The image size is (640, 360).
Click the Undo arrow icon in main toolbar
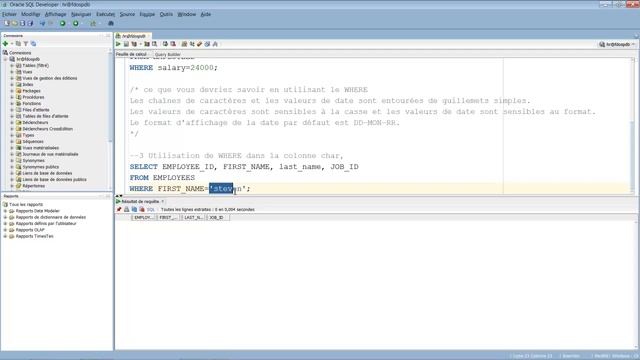click(42, 24)
